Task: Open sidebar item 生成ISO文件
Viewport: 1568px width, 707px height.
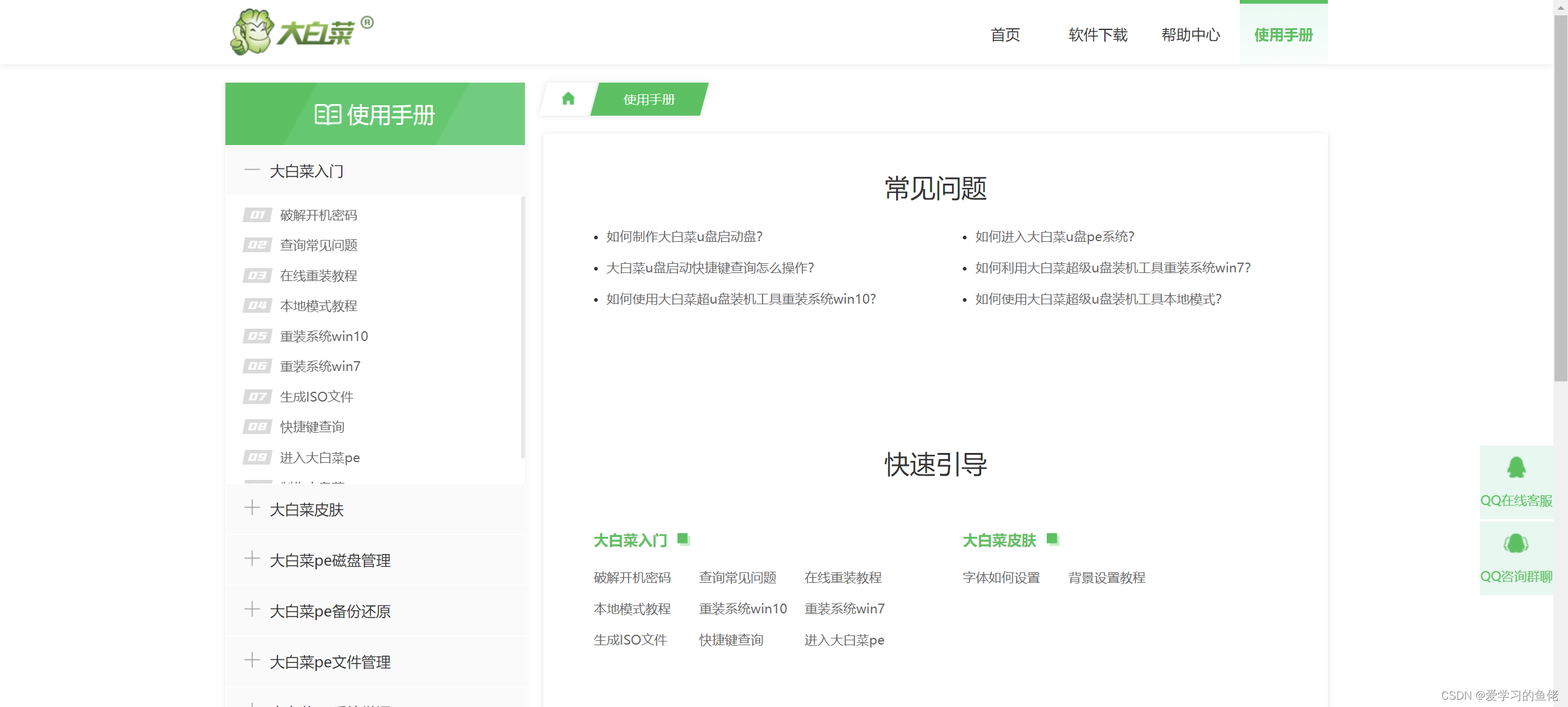Action: 317,397
